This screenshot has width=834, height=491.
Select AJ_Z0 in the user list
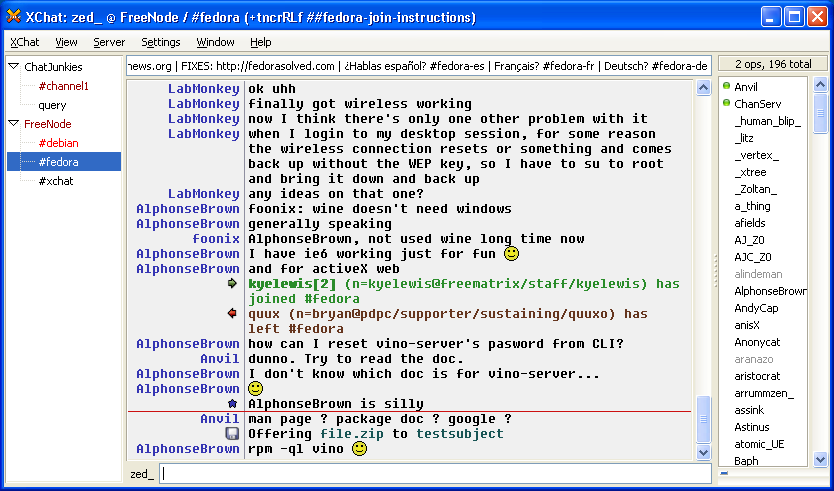pyautogui.click(x=749, y=240)
